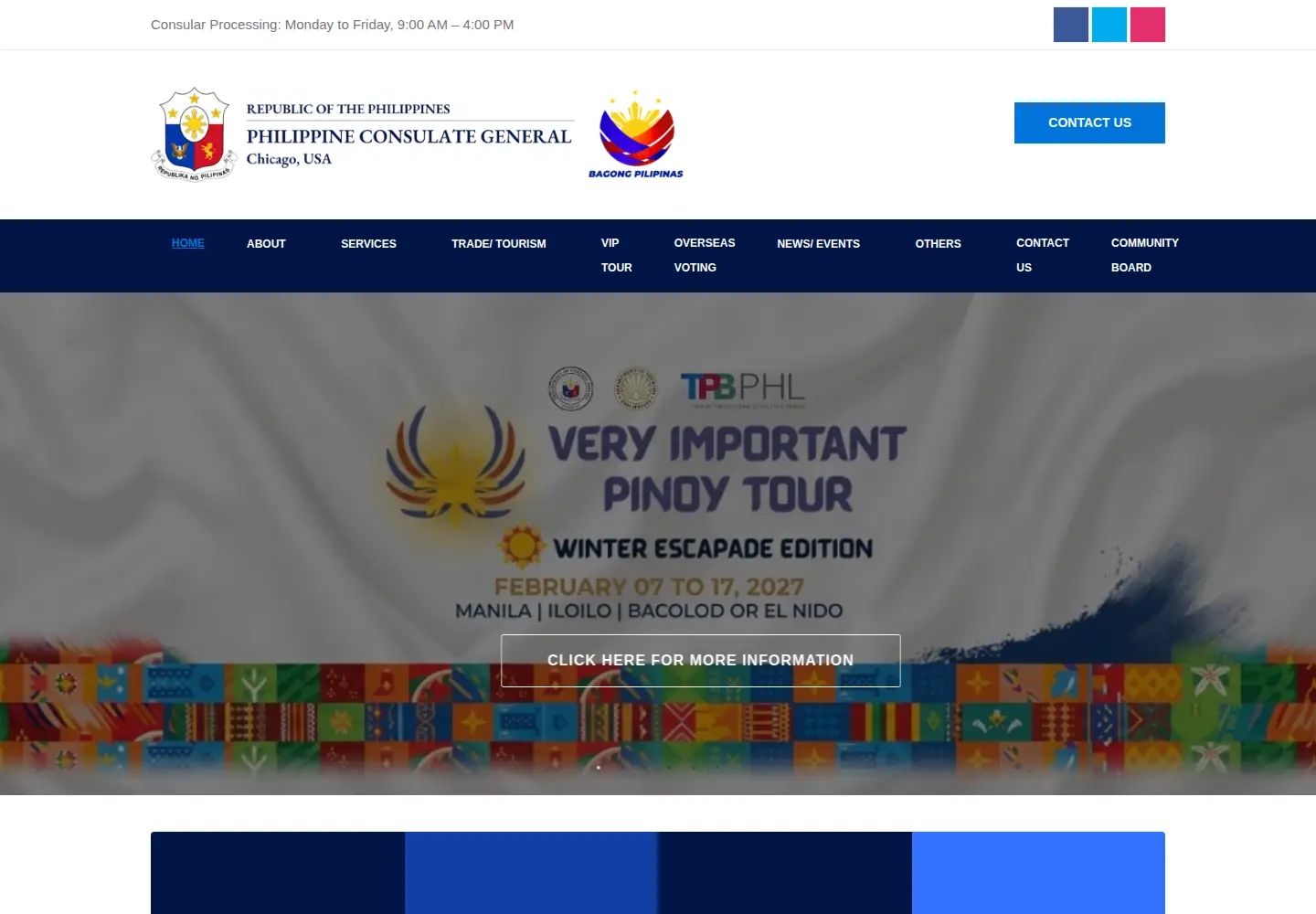Click the Bagong Pilipinas logo
The height and width of the screenshot is (914, 1316).
tap(636, 134)
